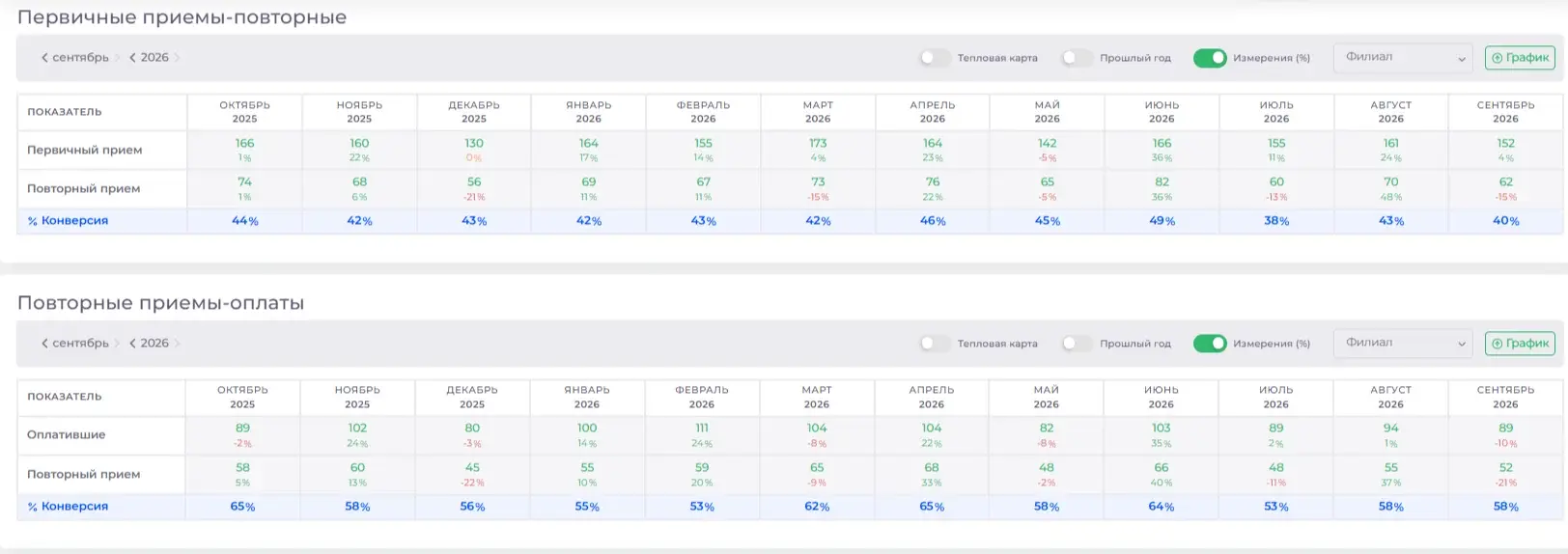Click conversion 64% for June in payments table

(1162, 507)
